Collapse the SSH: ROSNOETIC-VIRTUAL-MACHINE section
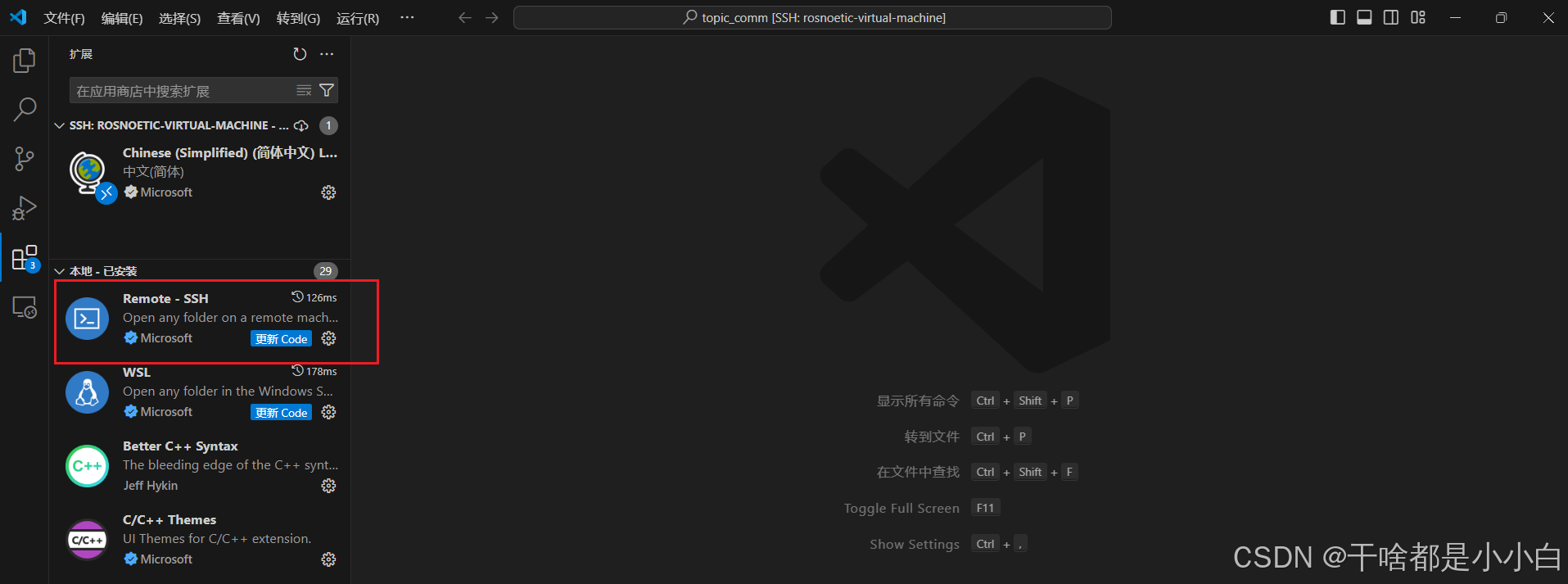Image resolution: width=1568 pixels, height=584 pixels. (59, 125)
